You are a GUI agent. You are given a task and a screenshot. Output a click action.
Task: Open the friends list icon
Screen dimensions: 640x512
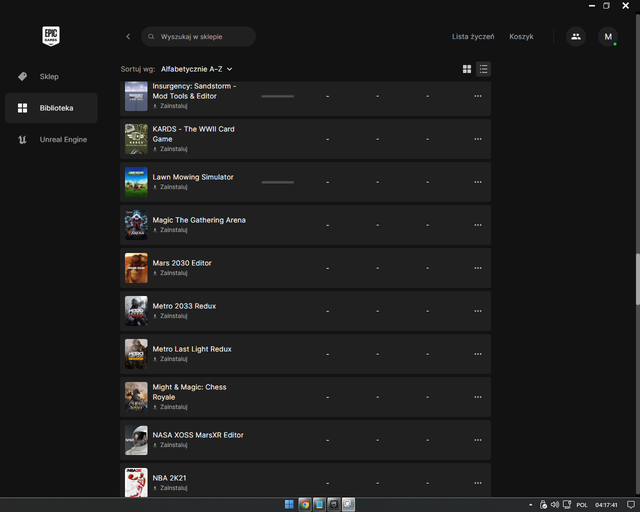click(x=576, y=36)
